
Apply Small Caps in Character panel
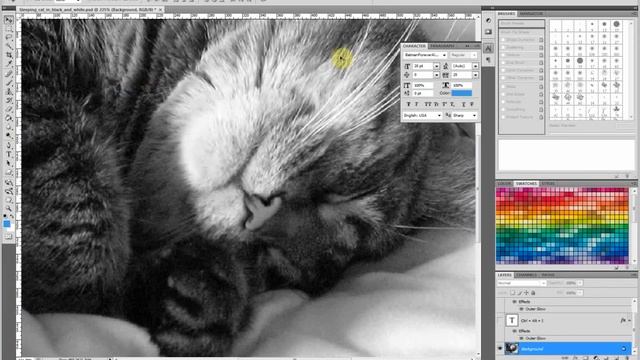(x=436, y=104)
